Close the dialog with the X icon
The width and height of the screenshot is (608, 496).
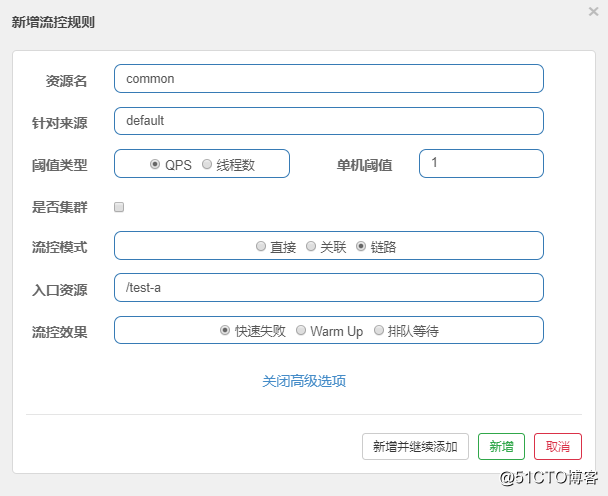coord(593,12)
